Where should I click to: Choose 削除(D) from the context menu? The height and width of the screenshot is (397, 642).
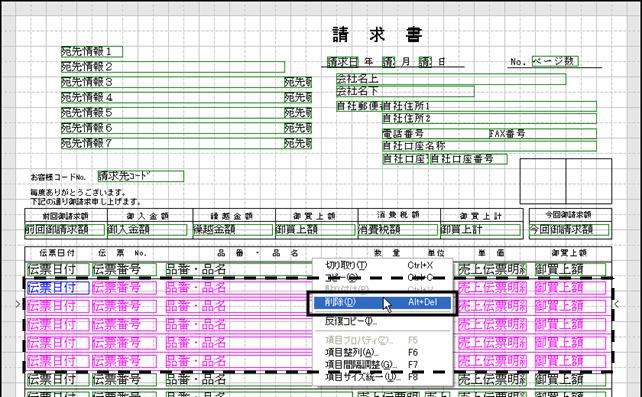[x=382, y=302]
